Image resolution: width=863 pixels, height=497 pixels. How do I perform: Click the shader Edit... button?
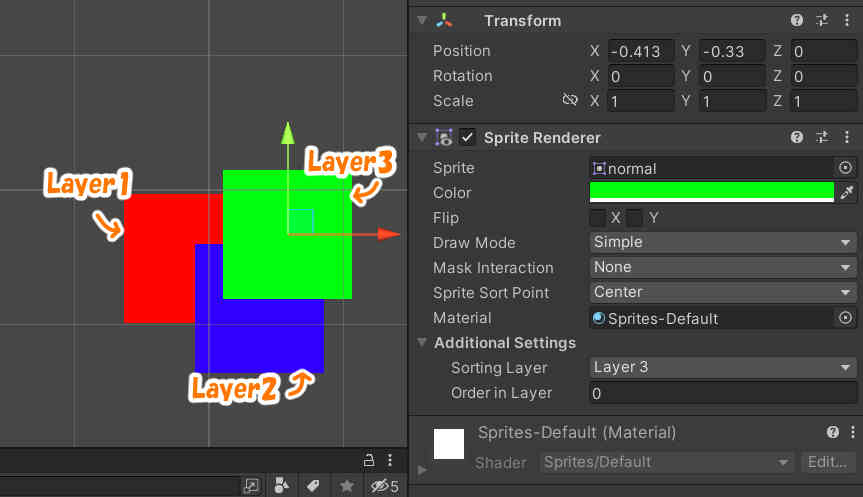coord(828,462)
